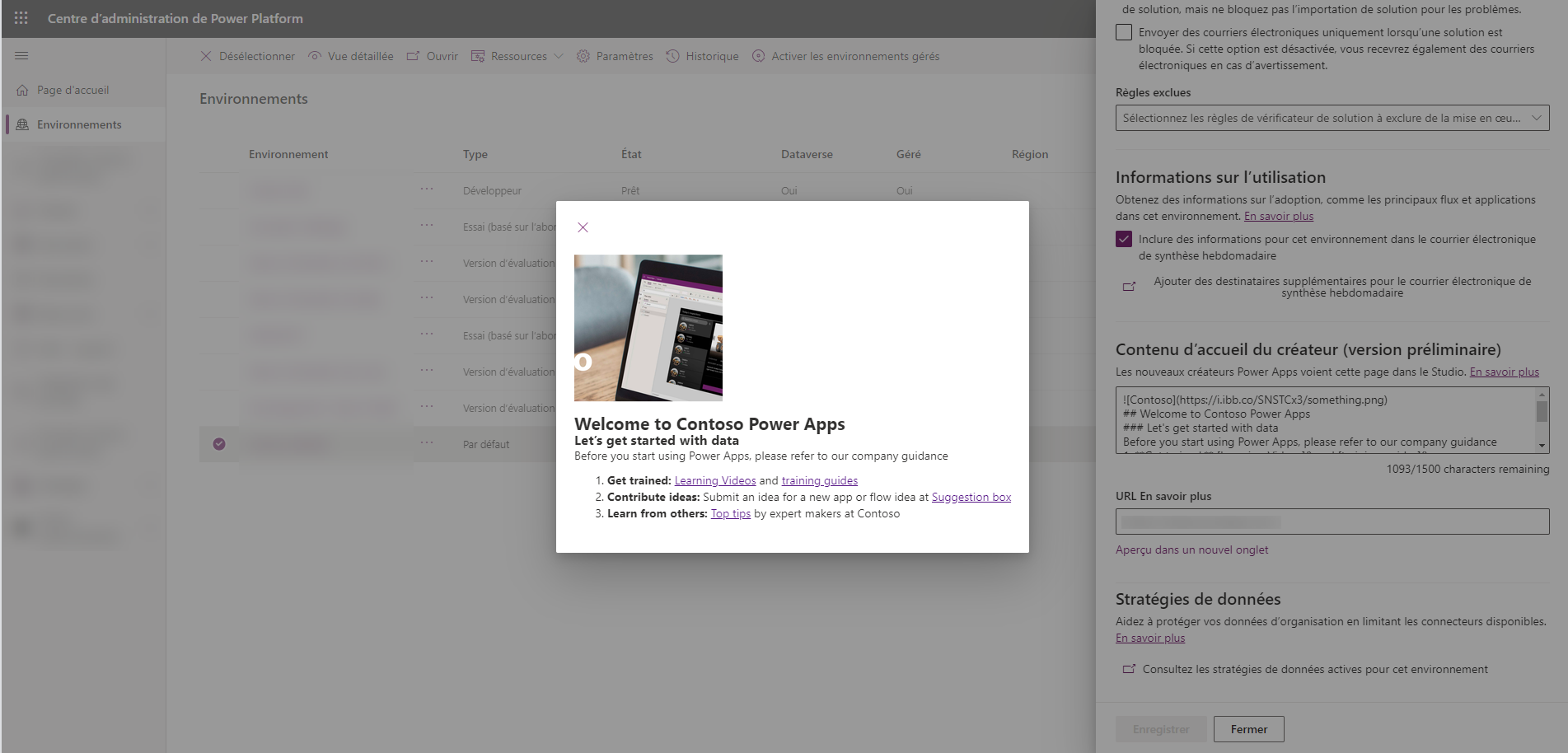Sort by the Région column header
Screen dimensions: 1568x753
(x=1030, y=154)
